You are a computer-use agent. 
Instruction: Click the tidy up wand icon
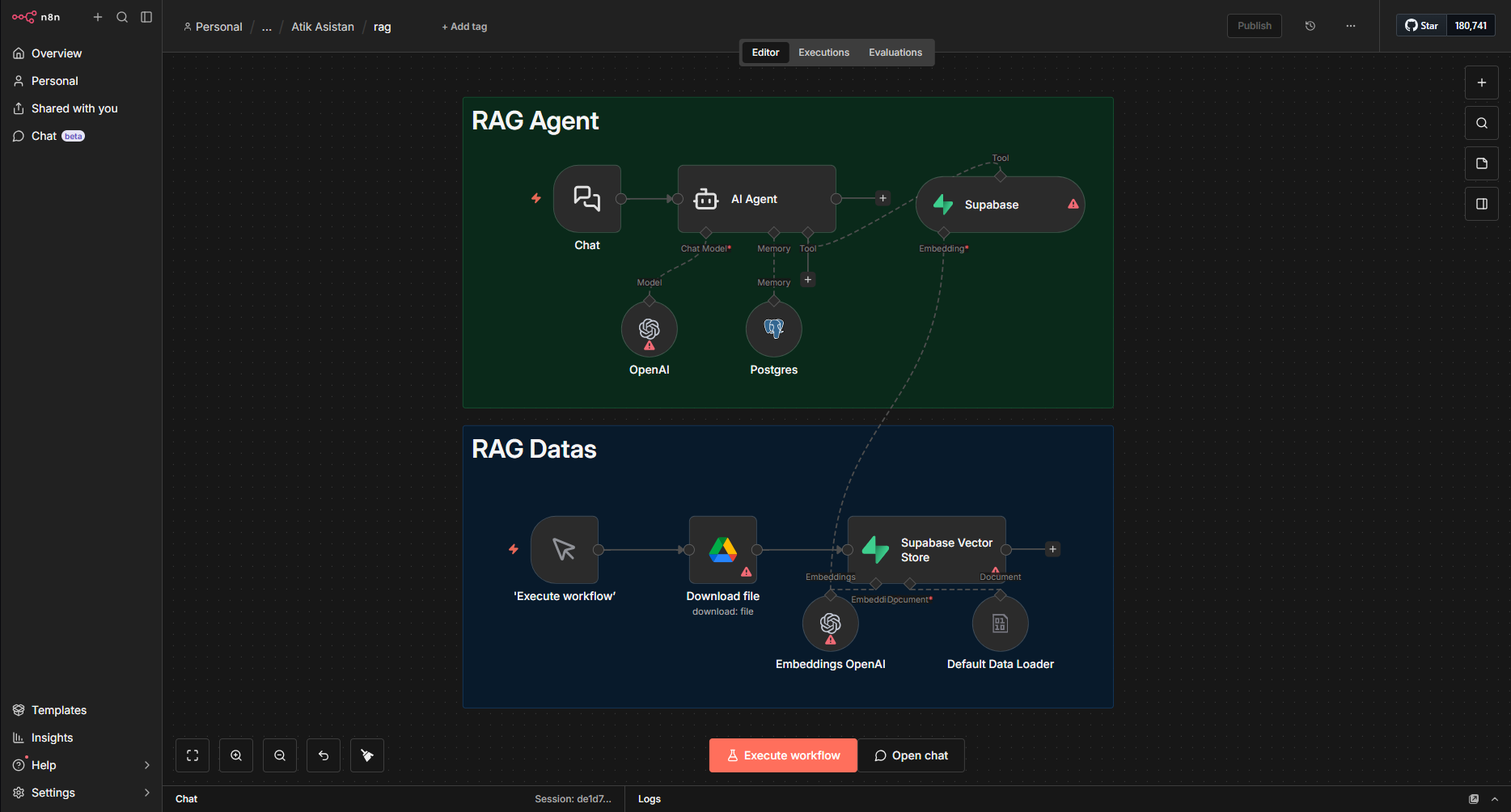click(x=366, y=755)
